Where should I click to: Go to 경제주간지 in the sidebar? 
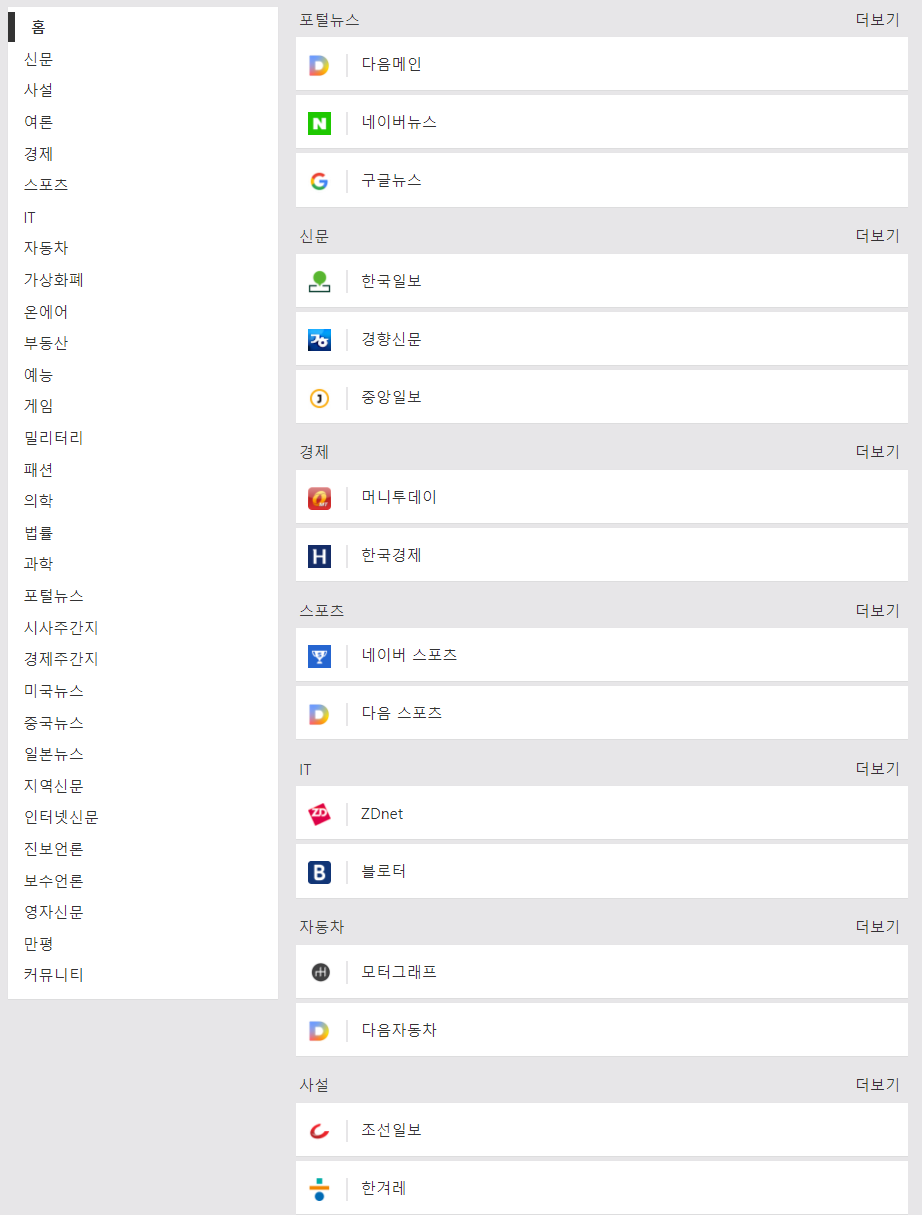pyautogui.click(x=61, y=659)
